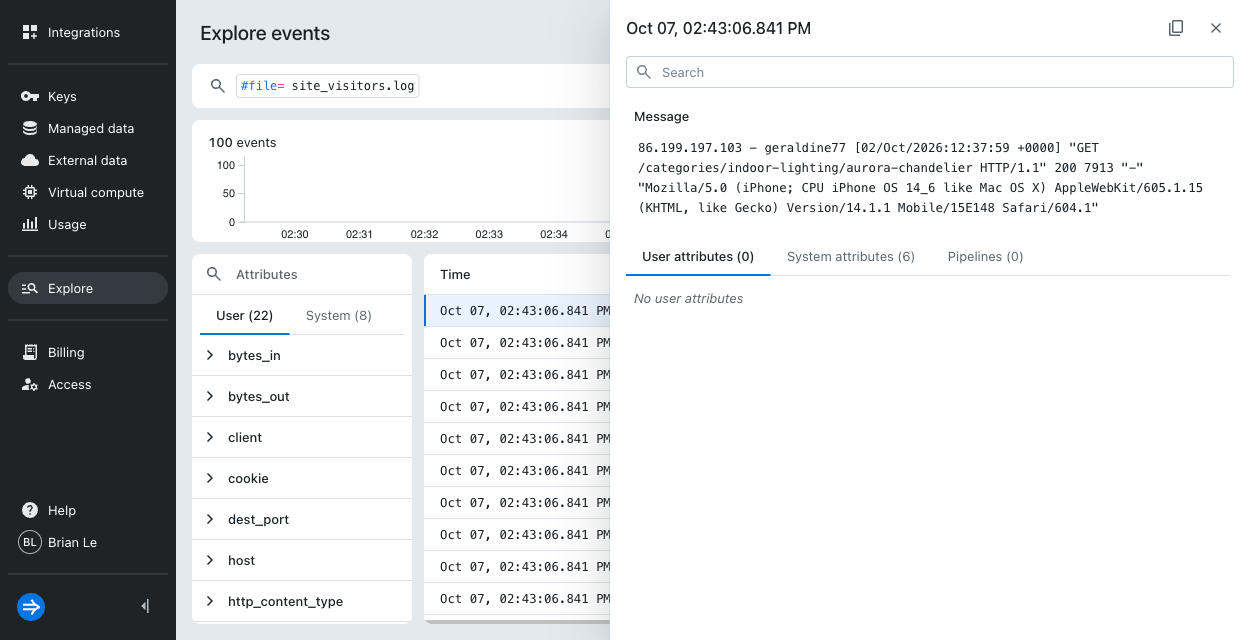Viewport: 1250px width, 640px height.
Task: Click the Keys icon in sidebar
Action: pyautogui.click(x=30, y=97)
